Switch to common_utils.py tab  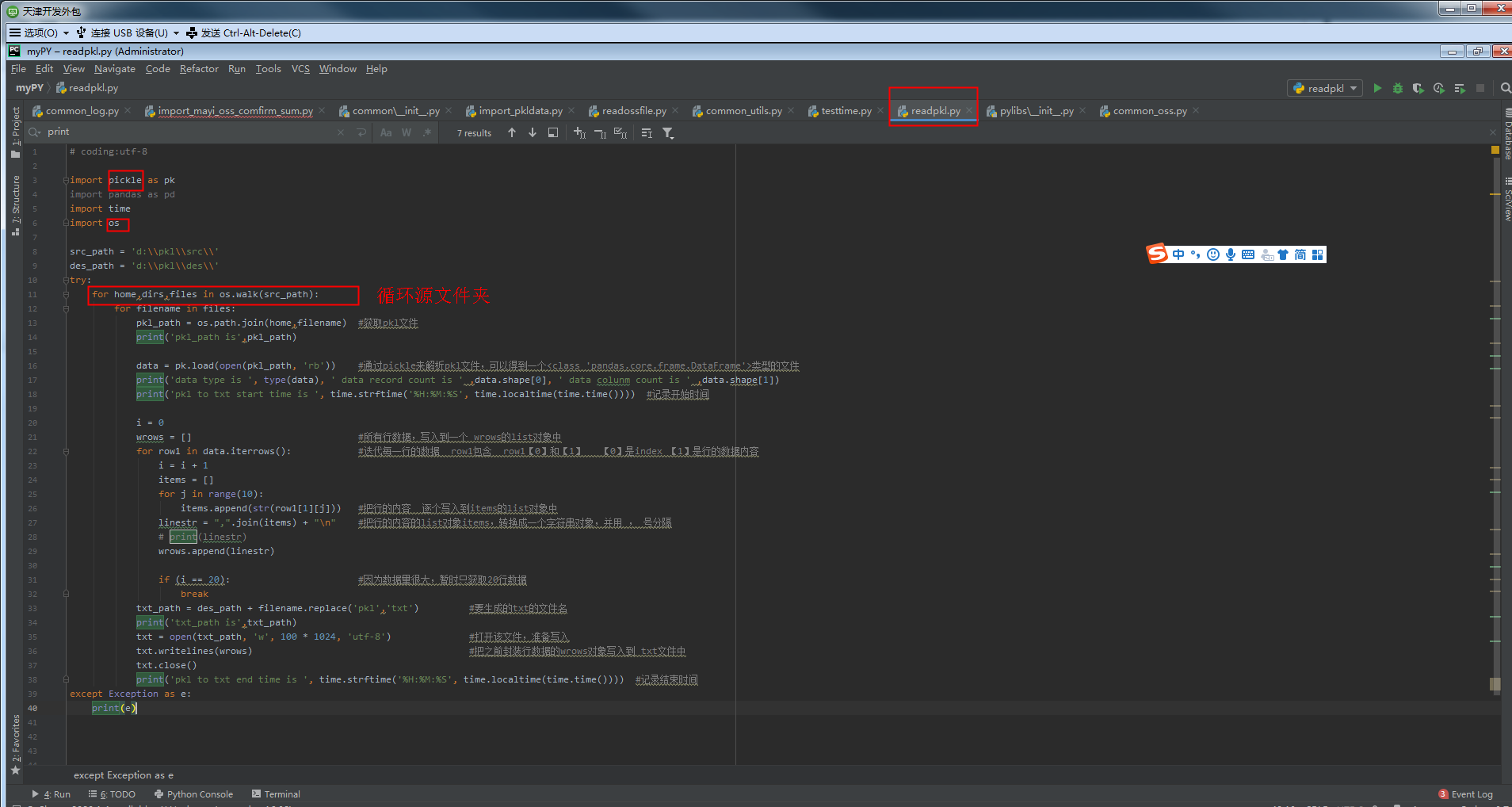pyautogui.click(x=743, y=110)
